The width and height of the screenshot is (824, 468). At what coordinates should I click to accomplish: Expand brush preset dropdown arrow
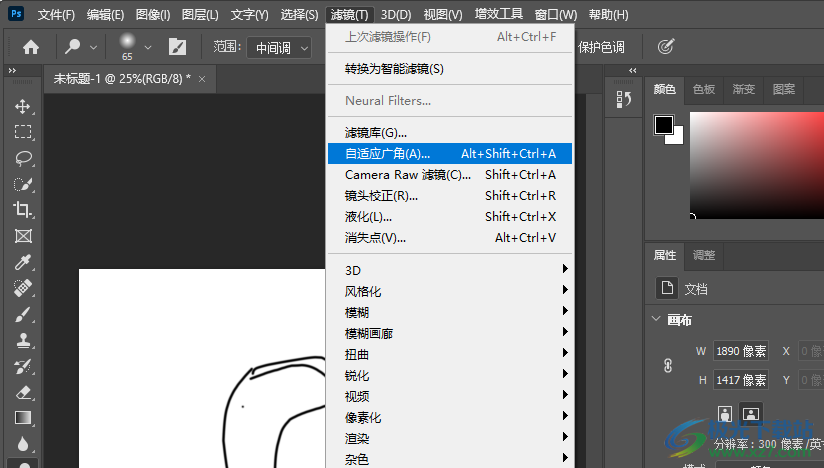pos(148,47)
